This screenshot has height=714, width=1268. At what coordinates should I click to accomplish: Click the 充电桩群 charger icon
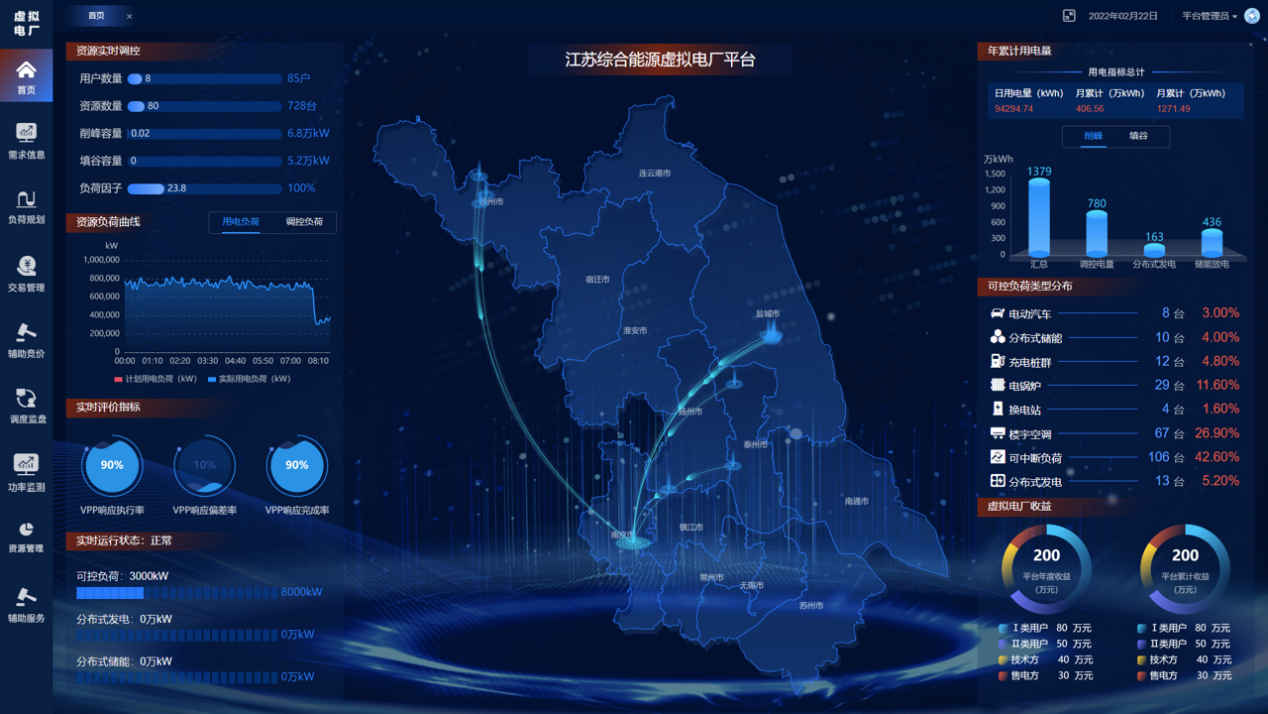(x=997, y=361)
